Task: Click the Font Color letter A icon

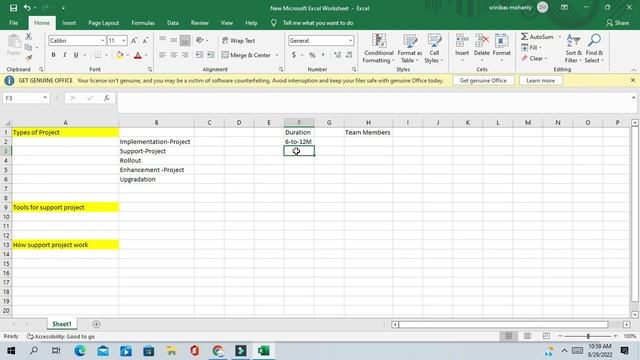Action: pyautogui.click(x=138, y=55)
